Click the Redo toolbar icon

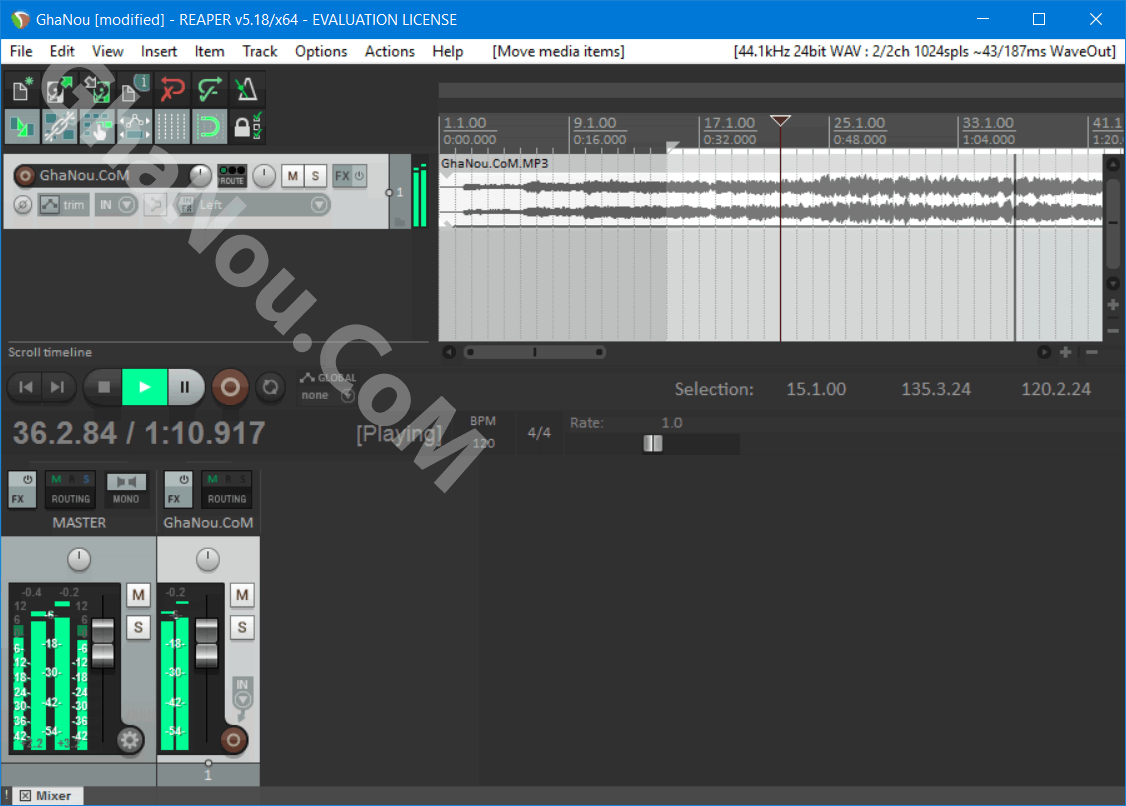click(x=209, y=90)
